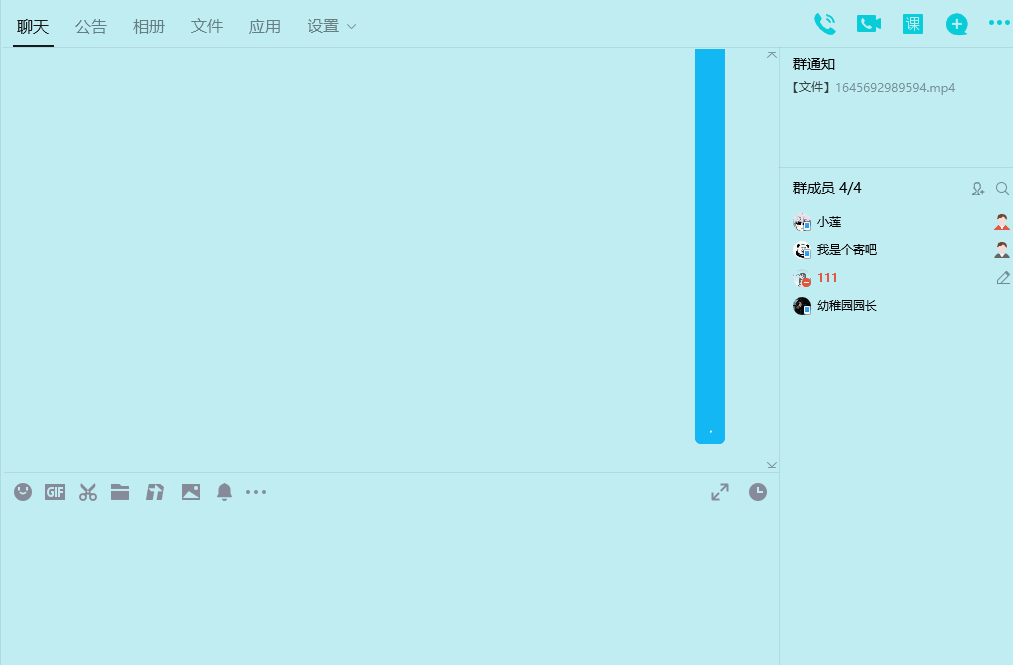Select member name 幼稚园园长
1013x665 pixels.
(x=847, y=306)
